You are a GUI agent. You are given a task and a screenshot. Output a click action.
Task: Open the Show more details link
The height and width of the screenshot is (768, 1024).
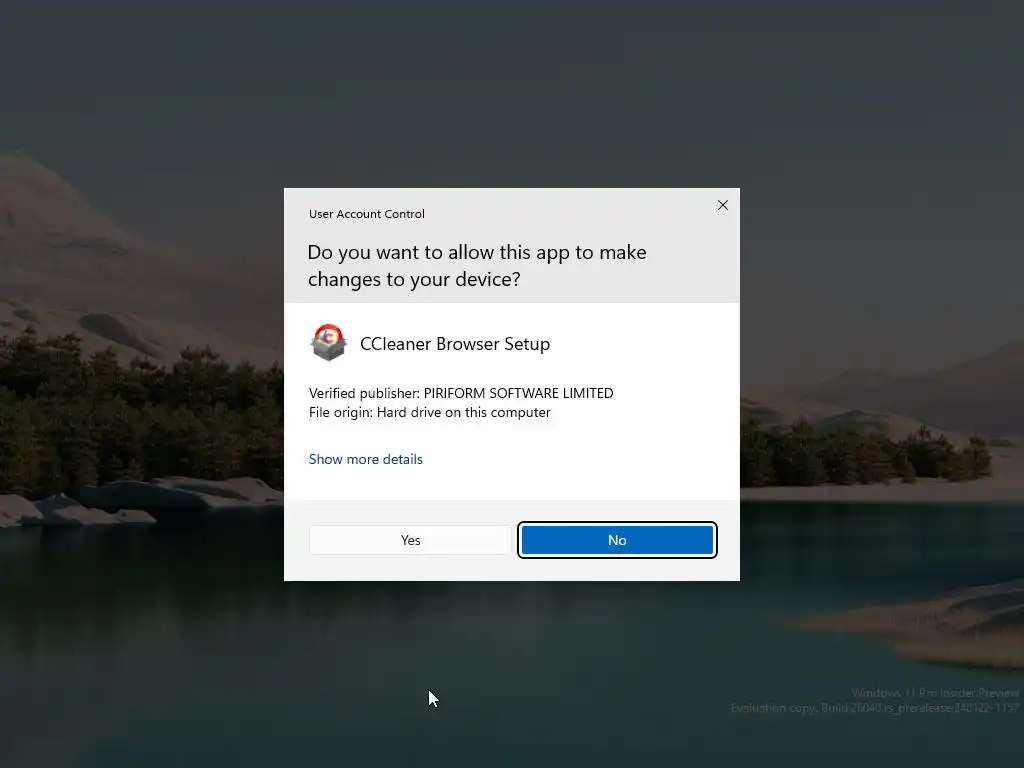pos(366,459)
